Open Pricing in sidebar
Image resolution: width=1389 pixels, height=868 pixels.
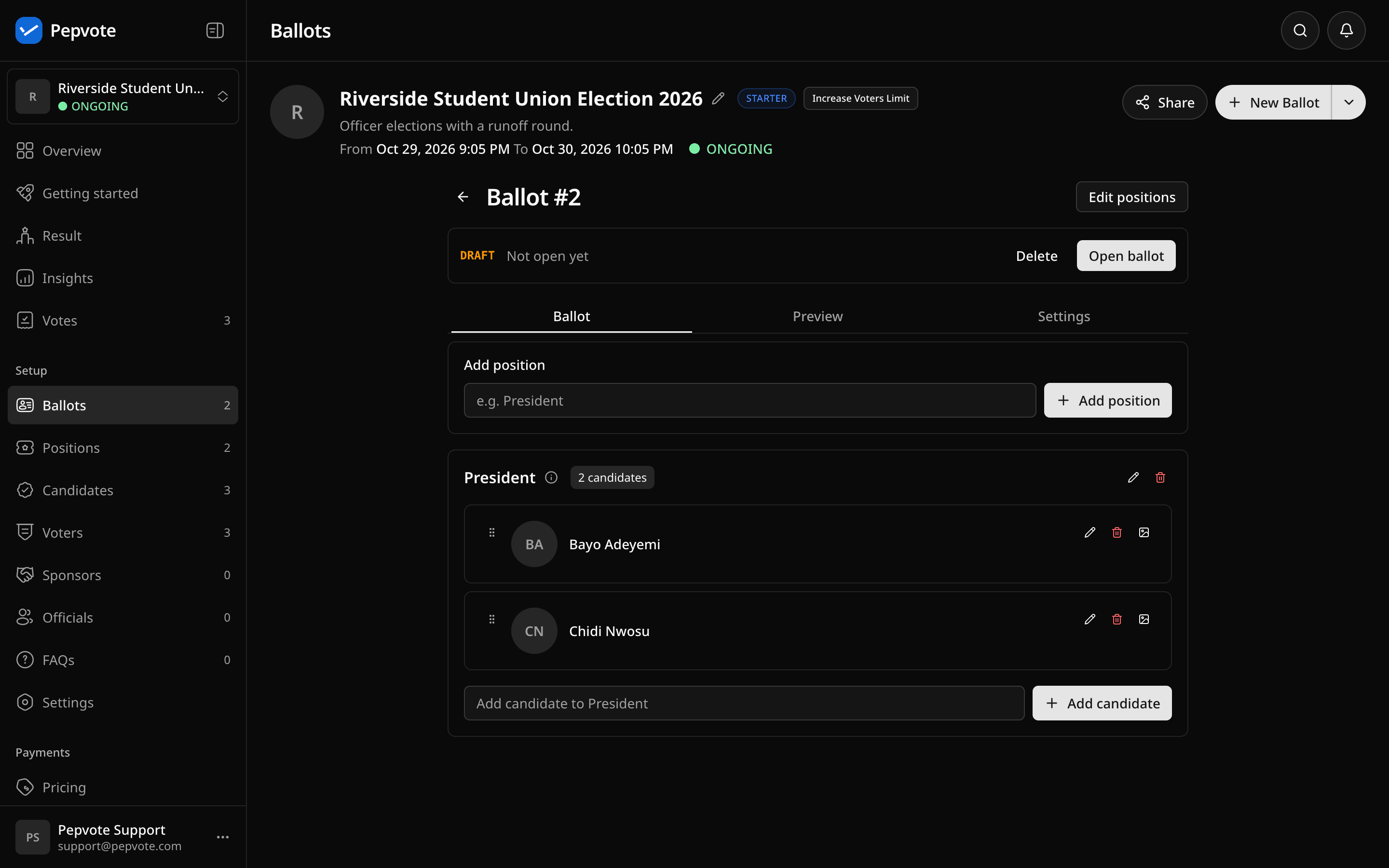[122, 787]
